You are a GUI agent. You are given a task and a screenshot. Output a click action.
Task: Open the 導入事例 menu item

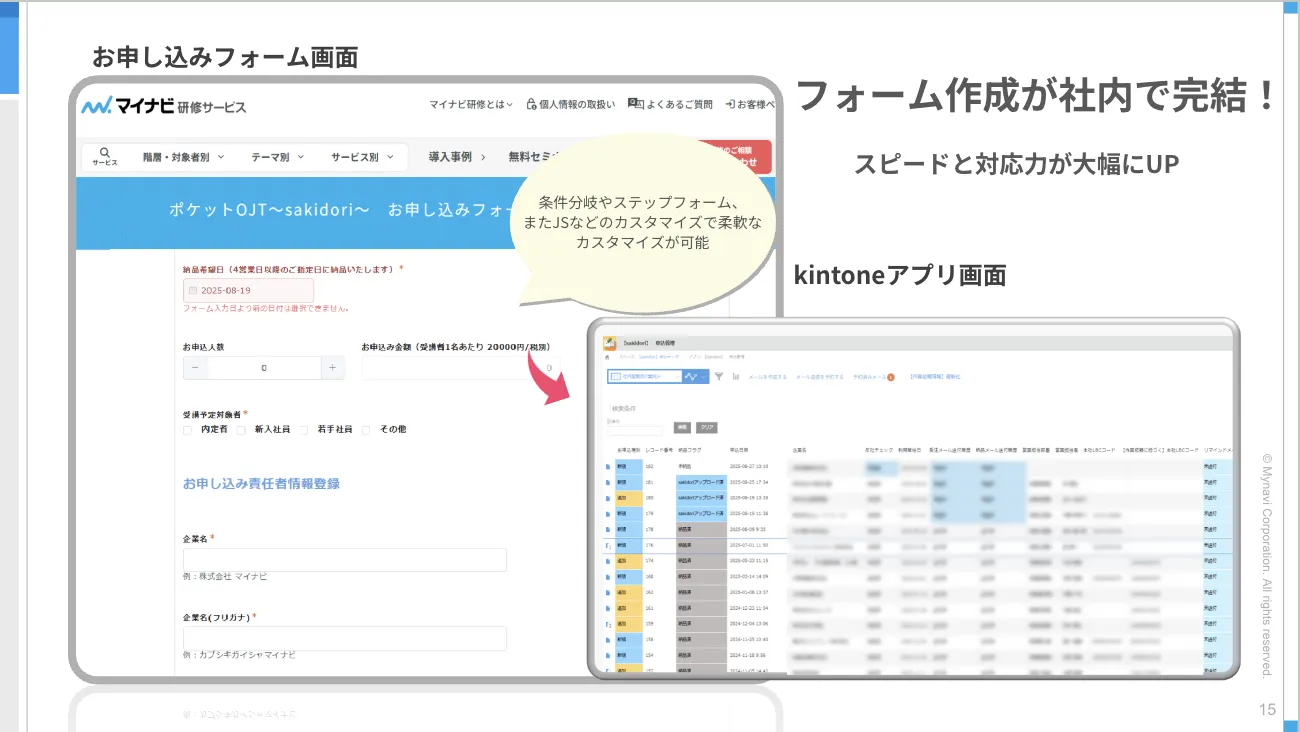tap(456, 157)
